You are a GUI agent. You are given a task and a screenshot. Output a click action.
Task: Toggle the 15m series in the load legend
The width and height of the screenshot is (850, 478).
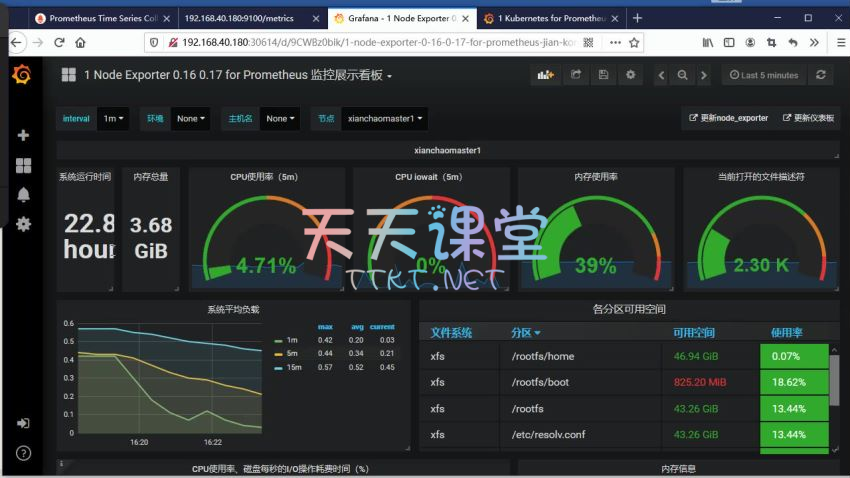(292, 367)
